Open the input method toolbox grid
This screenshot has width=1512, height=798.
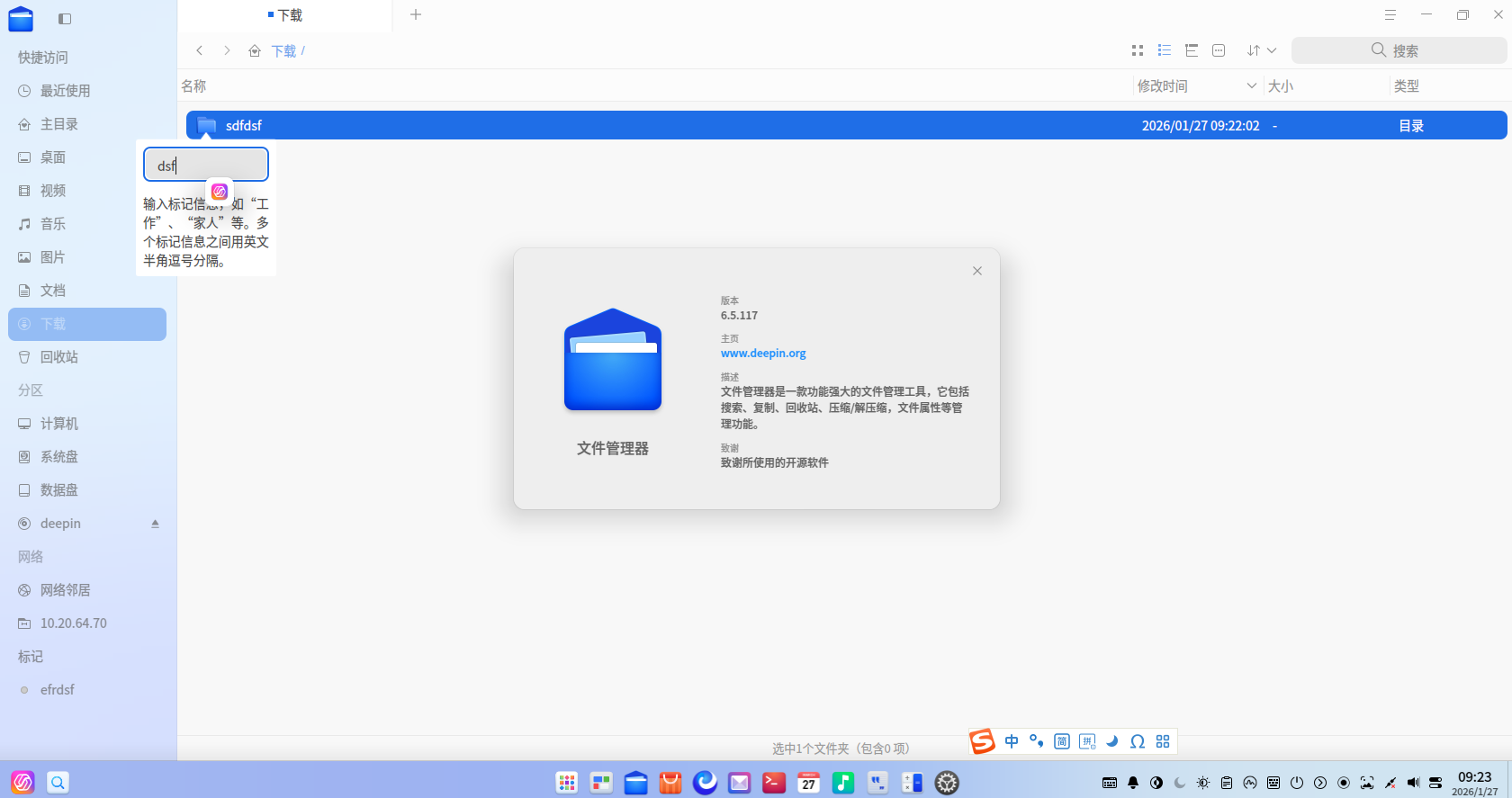coord(1163,741)
